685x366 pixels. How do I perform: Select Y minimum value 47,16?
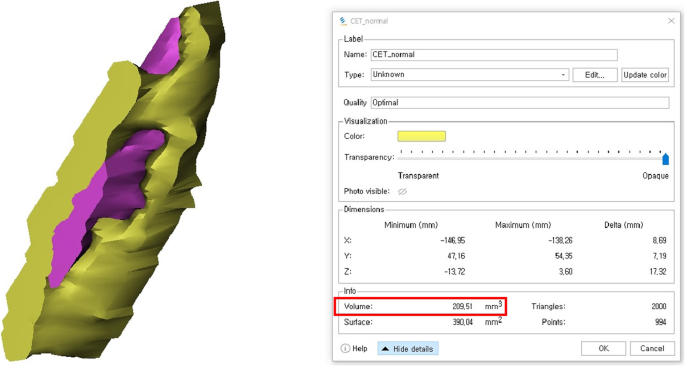point(456,256)
